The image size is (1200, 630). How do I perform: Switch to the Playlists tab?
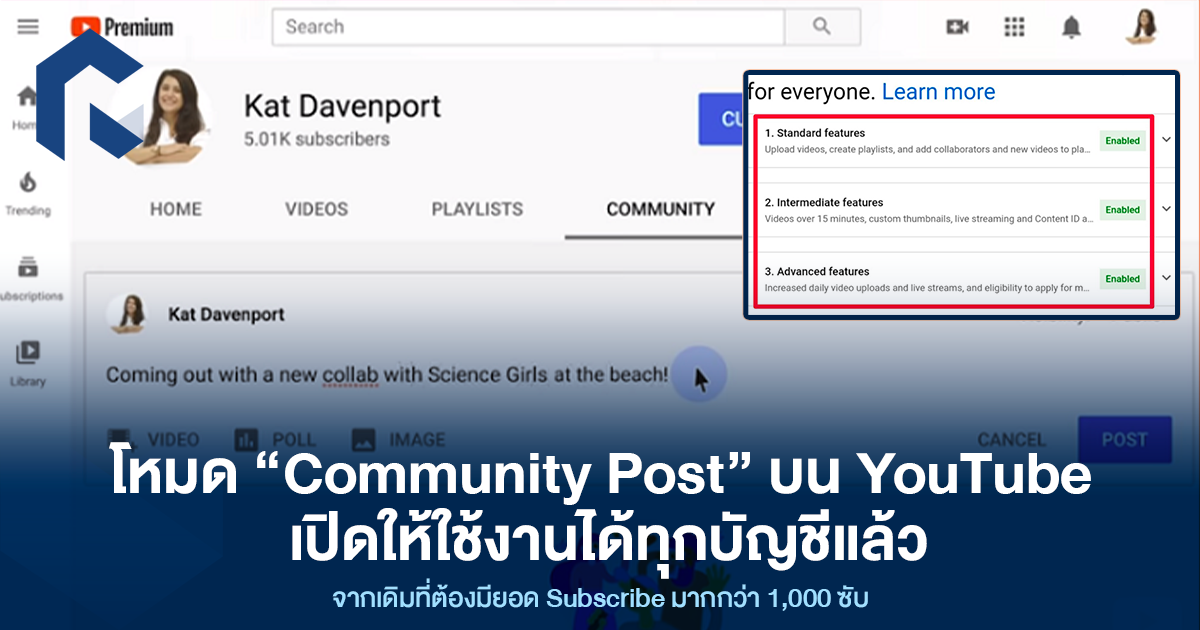pyautogui.click(x=477, y=209)
